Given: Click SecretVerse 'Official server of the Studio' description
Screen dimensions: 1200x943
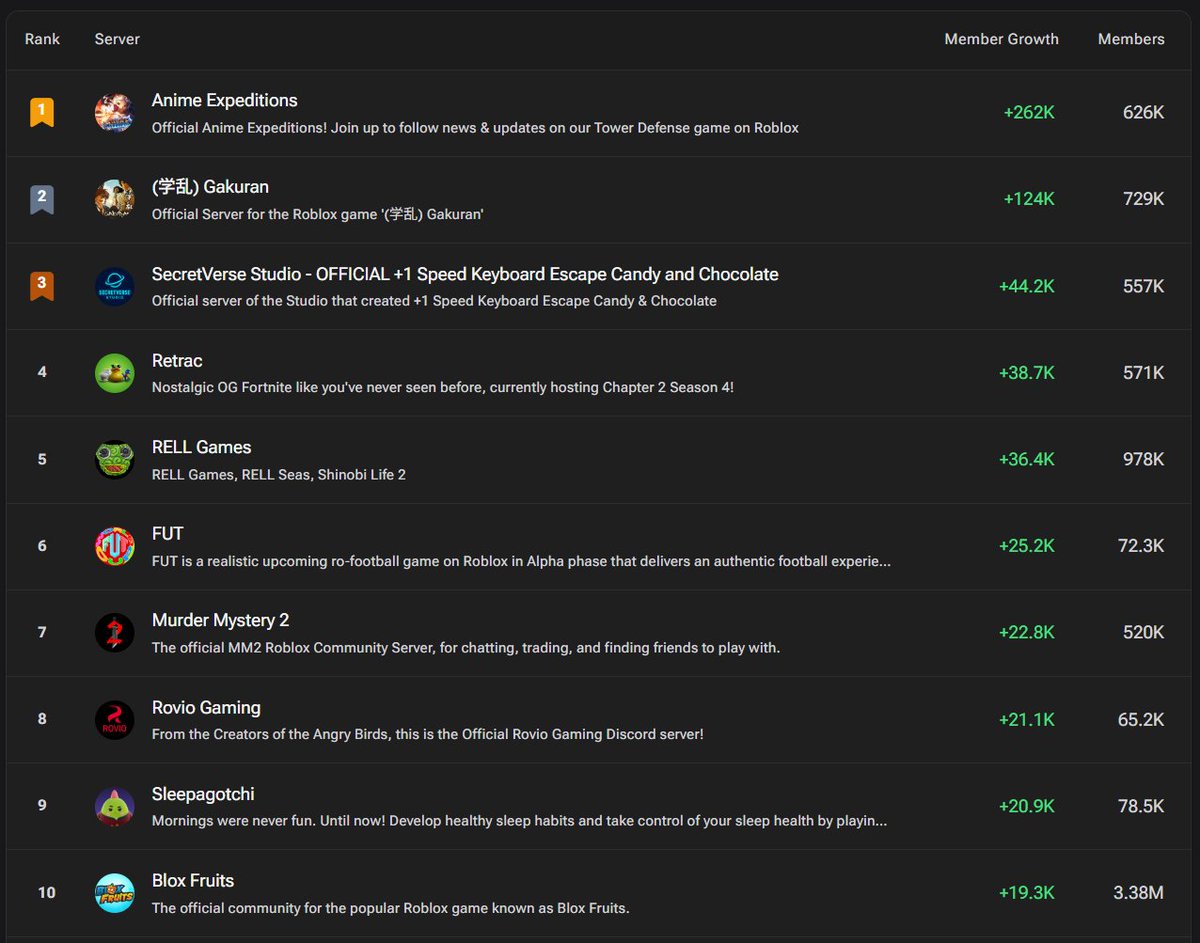Looking at the screenshot, I should (x=434, y=301).
